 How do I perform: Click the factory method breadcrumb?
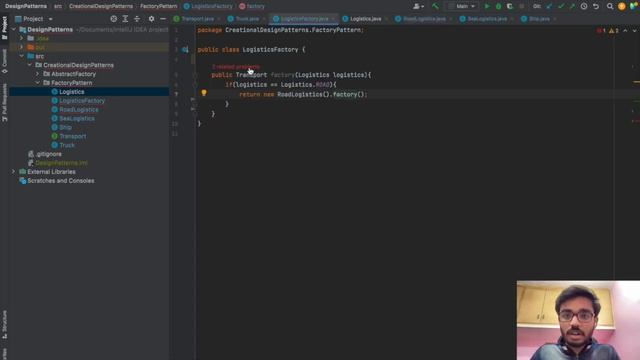point(252,6)
